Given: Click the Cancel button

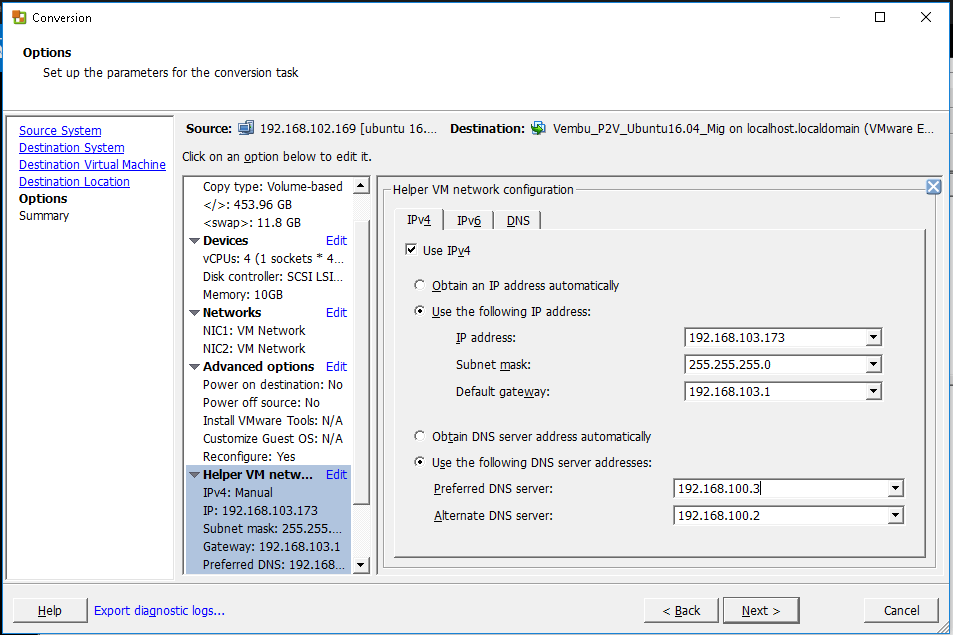Looking at the screenshot, I should (x=901, y=611).
